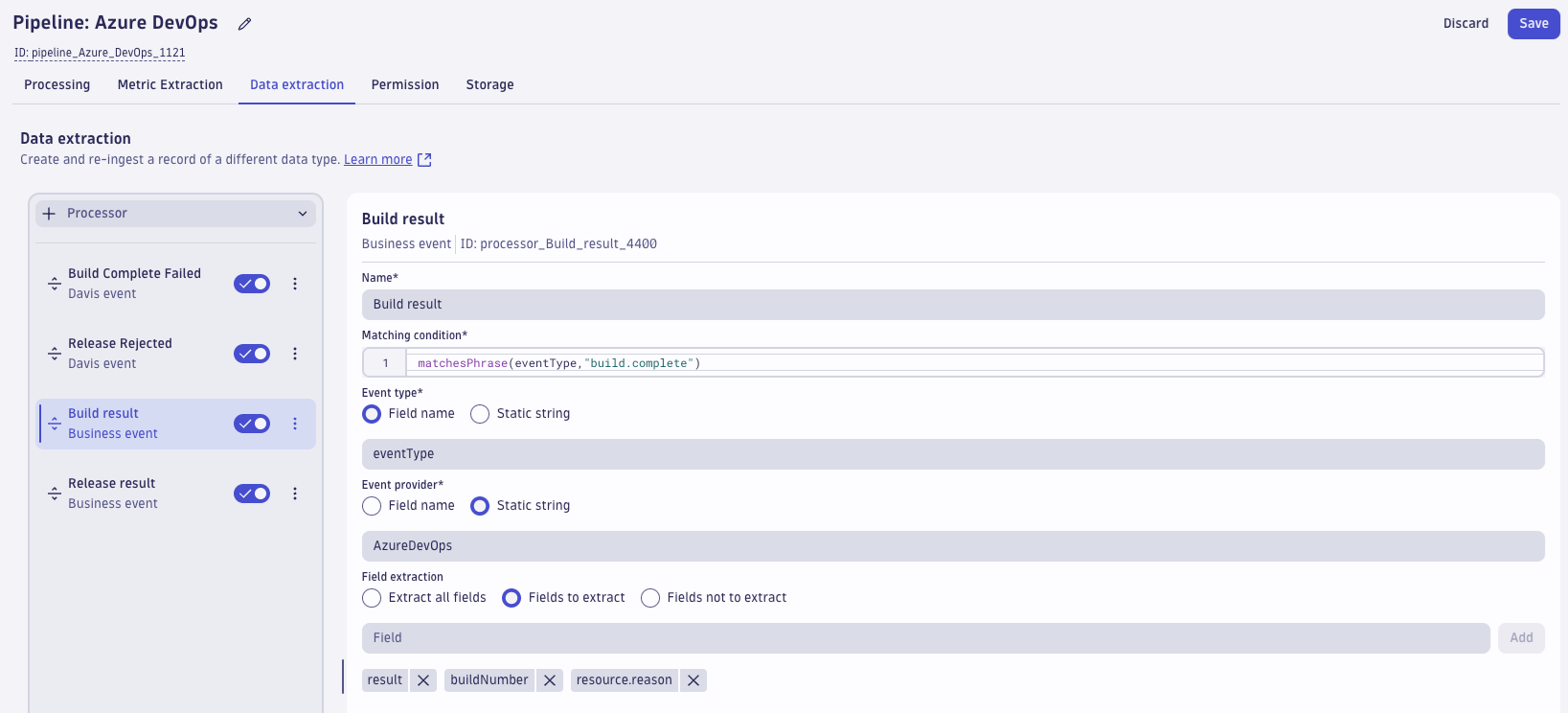
Task: Switch to the Storage tab
Action: point(490,84)
